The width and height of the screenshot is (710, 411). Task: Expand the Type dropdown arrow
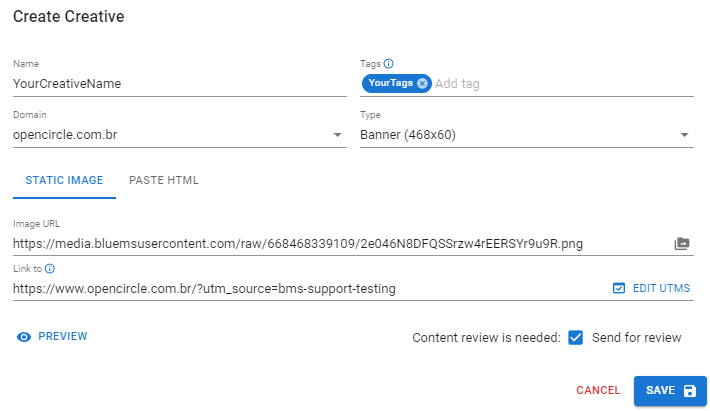[x=684, y=135]
